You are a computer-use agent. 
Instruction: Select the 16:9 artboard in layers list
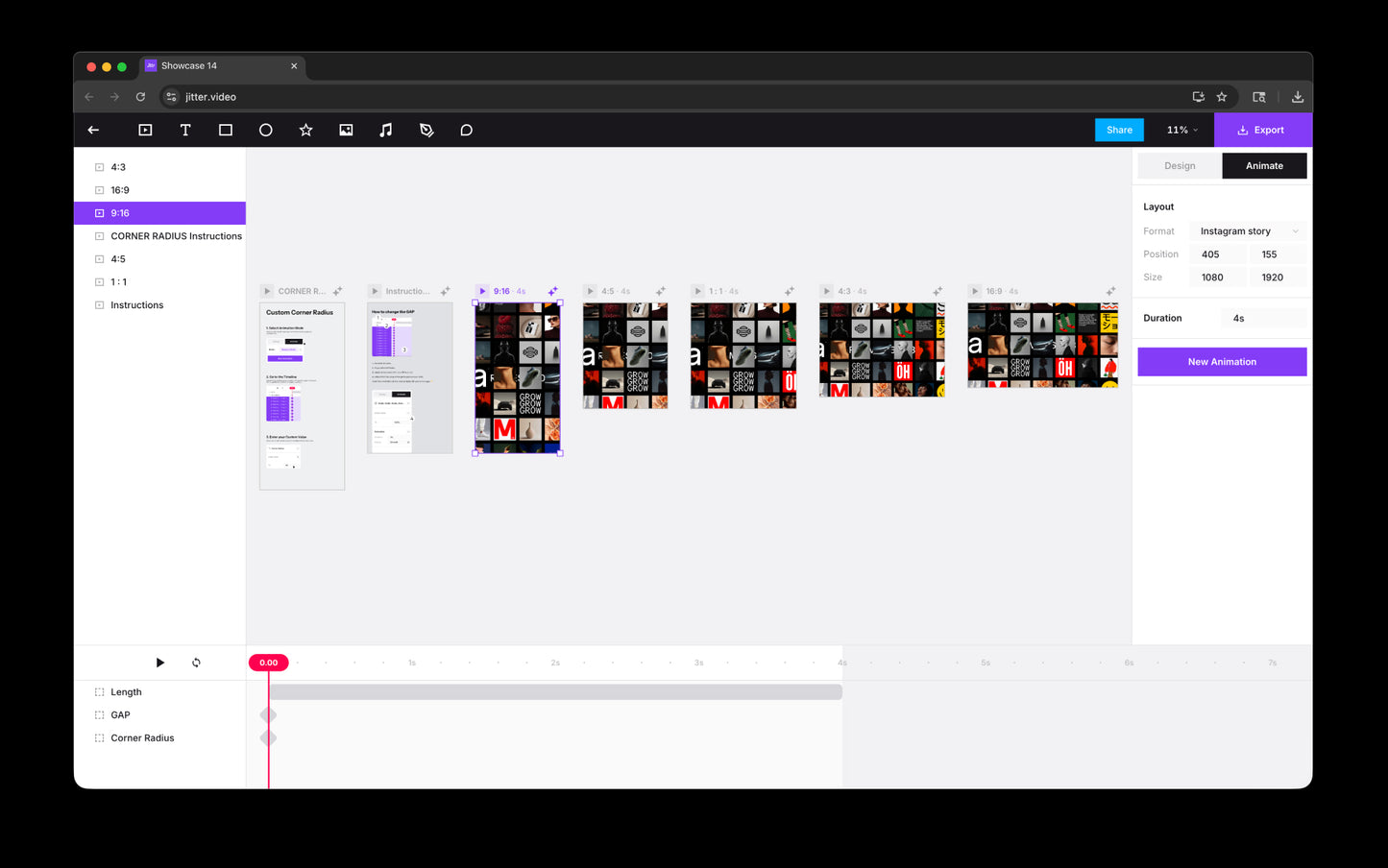click(x=120, y=190)
